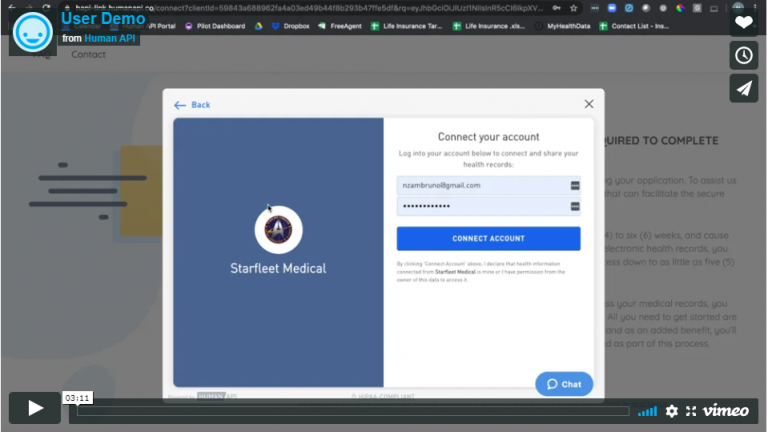
Task: Open video settings gear in player bar
Action: click(x=672, y=411)
